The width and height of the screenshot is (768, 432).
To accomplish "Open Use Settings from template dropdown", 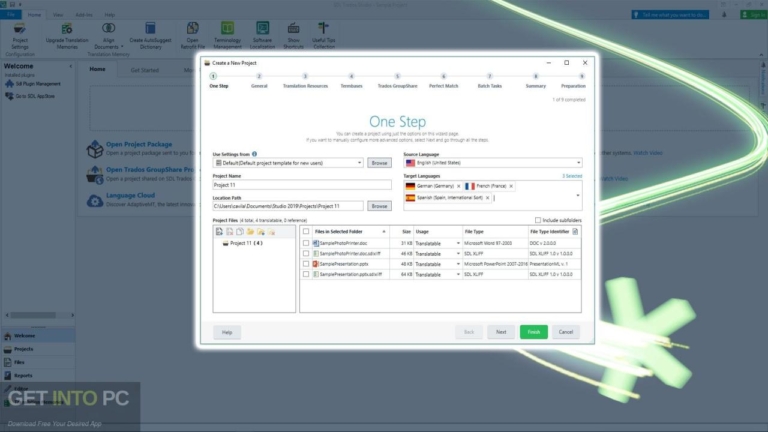I will (359, 163).
